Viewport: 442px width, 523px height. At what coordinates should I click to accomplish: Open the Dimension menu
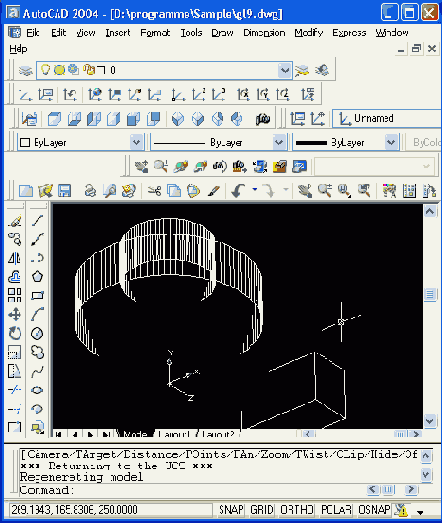264,33
